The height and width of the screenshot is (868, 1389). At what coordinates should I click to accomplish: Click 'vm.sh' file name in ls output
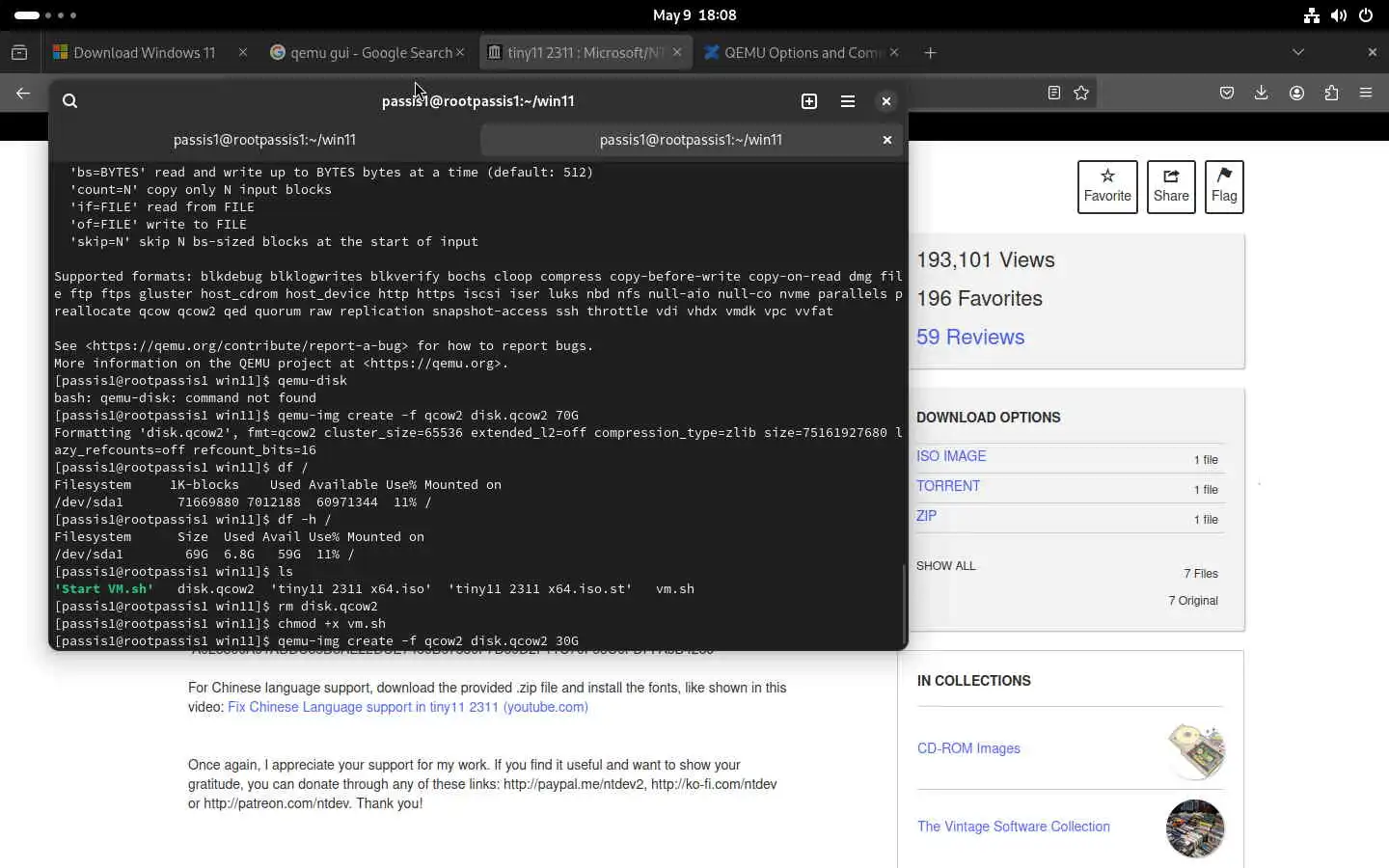tap(675, 589)
